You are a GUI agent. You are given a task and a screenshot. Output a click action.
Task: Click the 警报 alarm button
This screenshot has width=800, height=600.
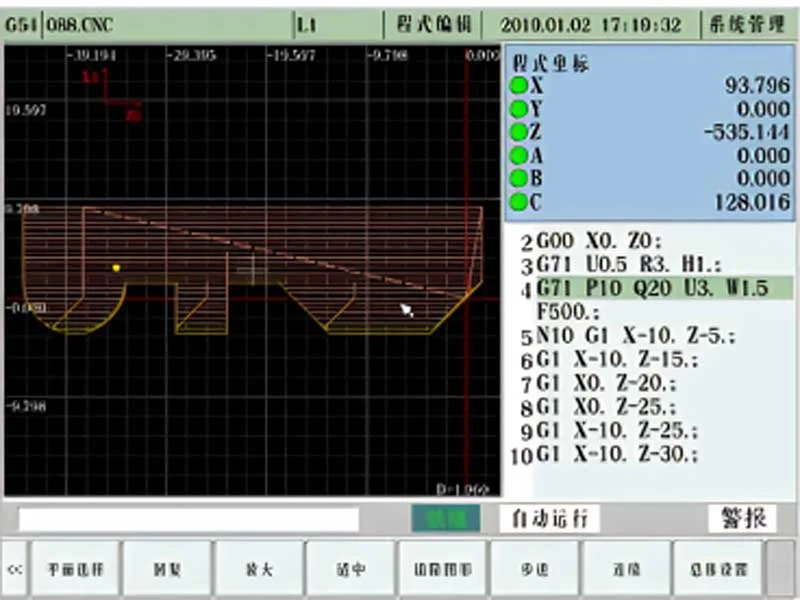pyautogui.click(x=742, y=516)
